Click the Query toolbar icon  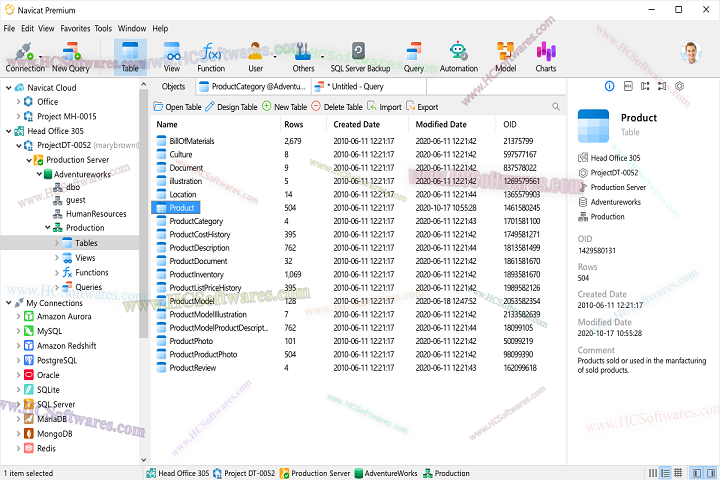pyautogui.click(x=413, y=57)
